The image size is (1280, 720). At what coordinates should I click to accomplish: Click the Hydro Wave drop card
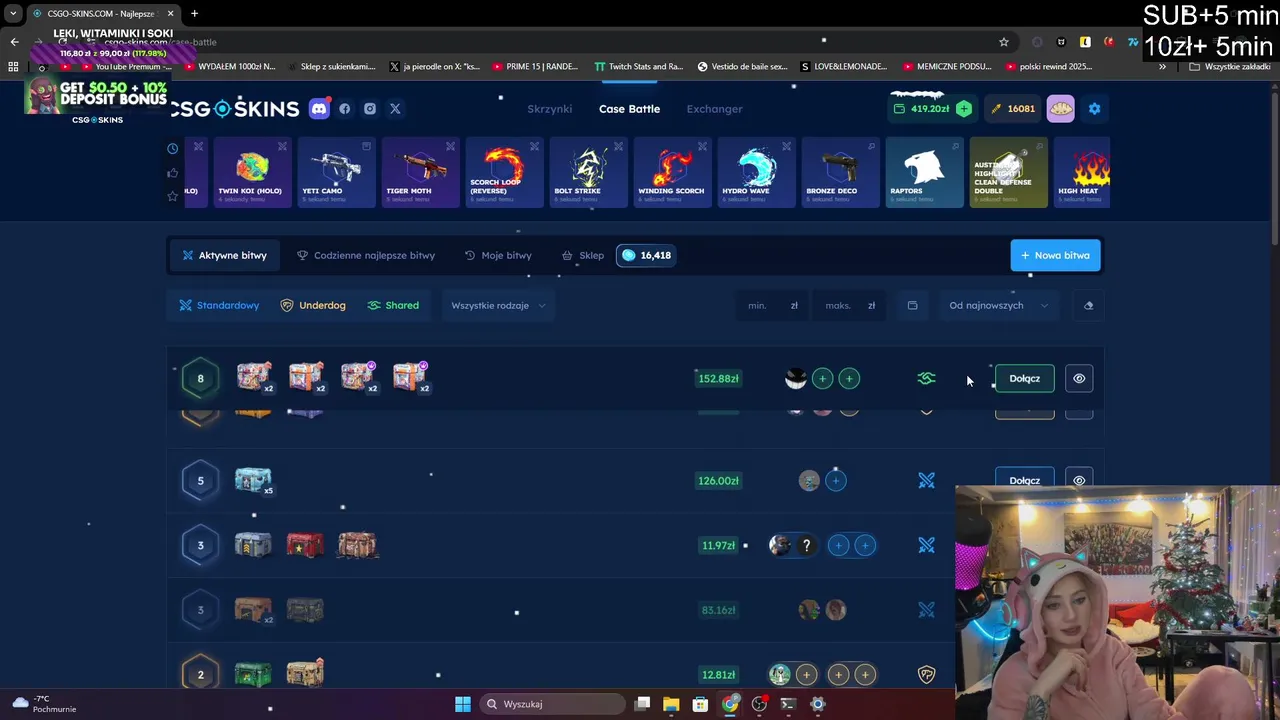pos(756,172)
